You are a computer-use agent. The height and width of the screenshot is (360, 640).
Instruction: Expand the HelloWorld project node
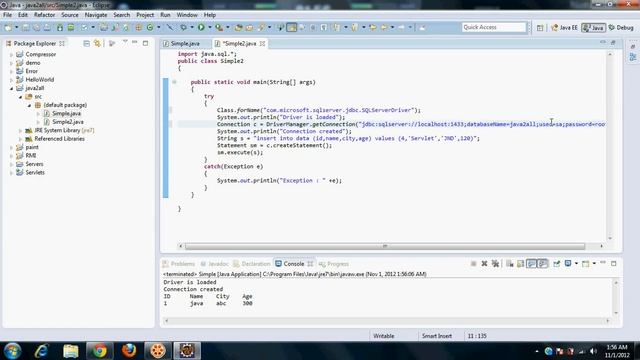pyautogui.click(x=11, y=80)
